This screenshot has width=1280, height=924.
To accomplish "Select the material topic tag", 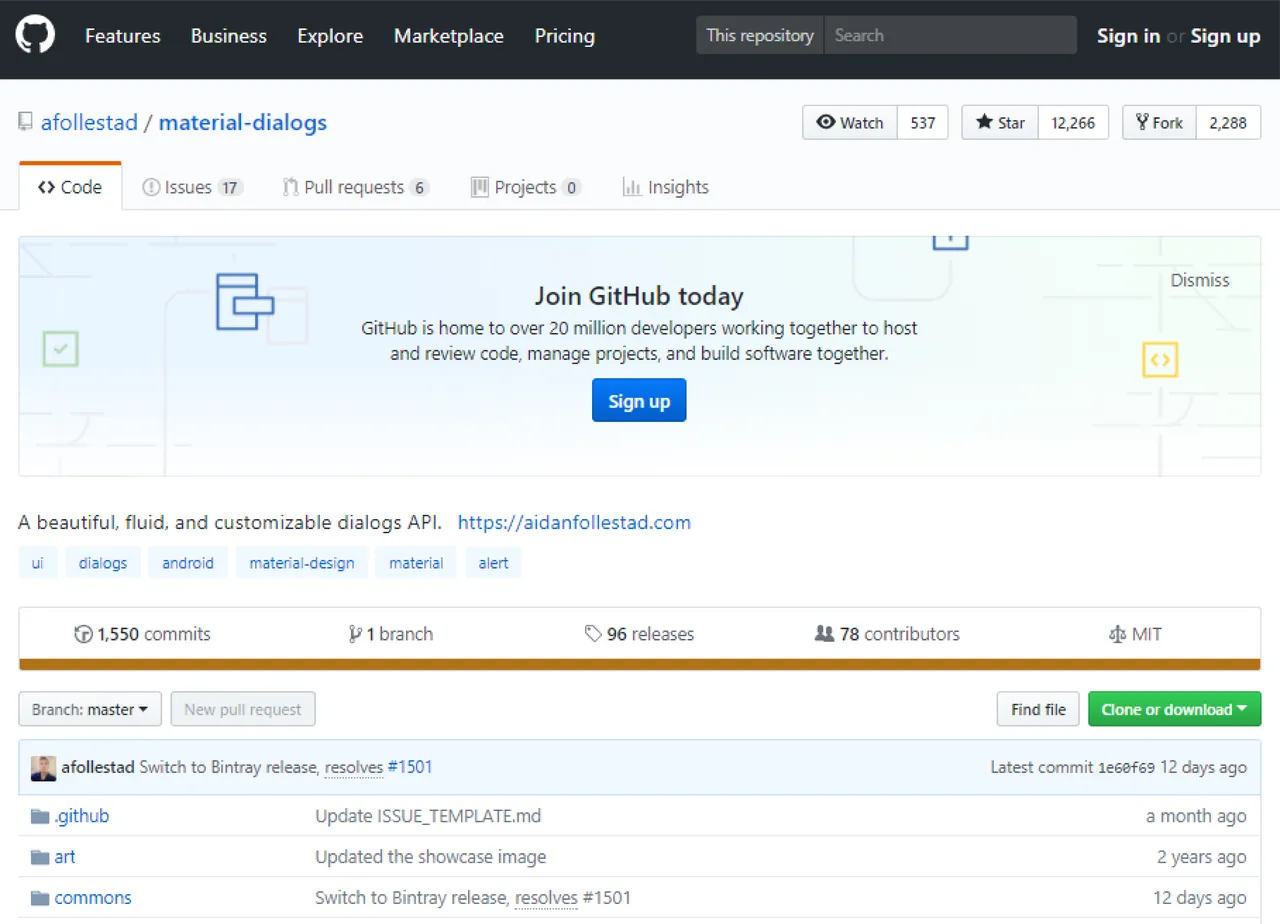I will pyautogui.click(x=416, y=563).
